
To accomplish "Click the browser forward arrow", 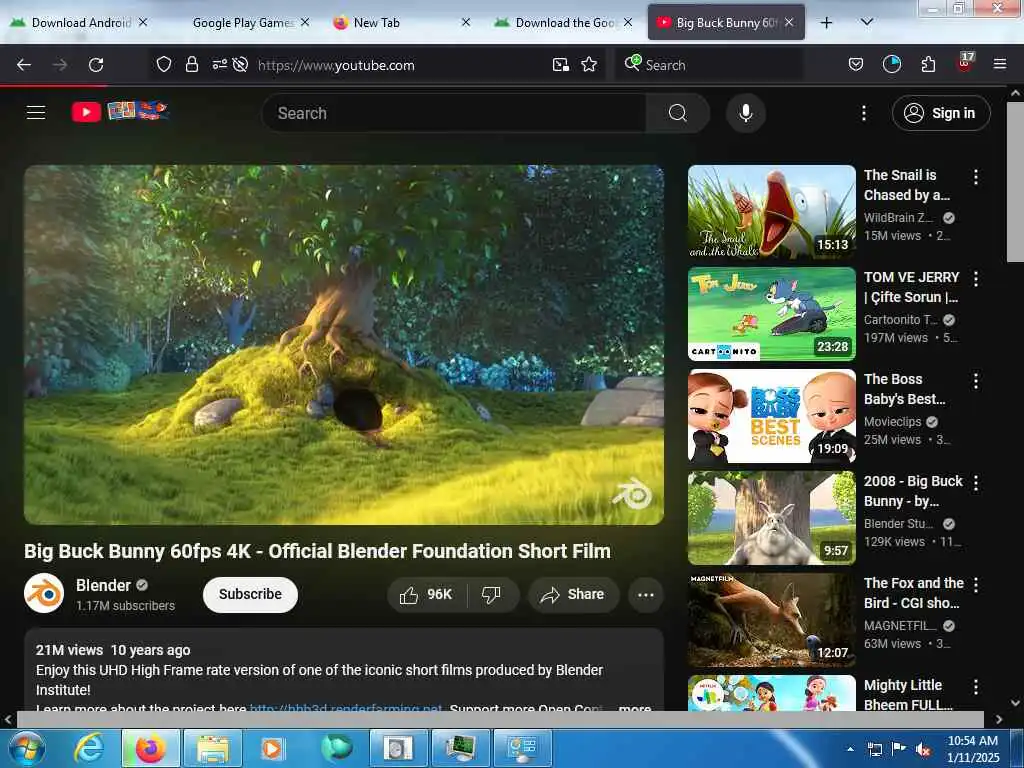I will pos(59,65).
